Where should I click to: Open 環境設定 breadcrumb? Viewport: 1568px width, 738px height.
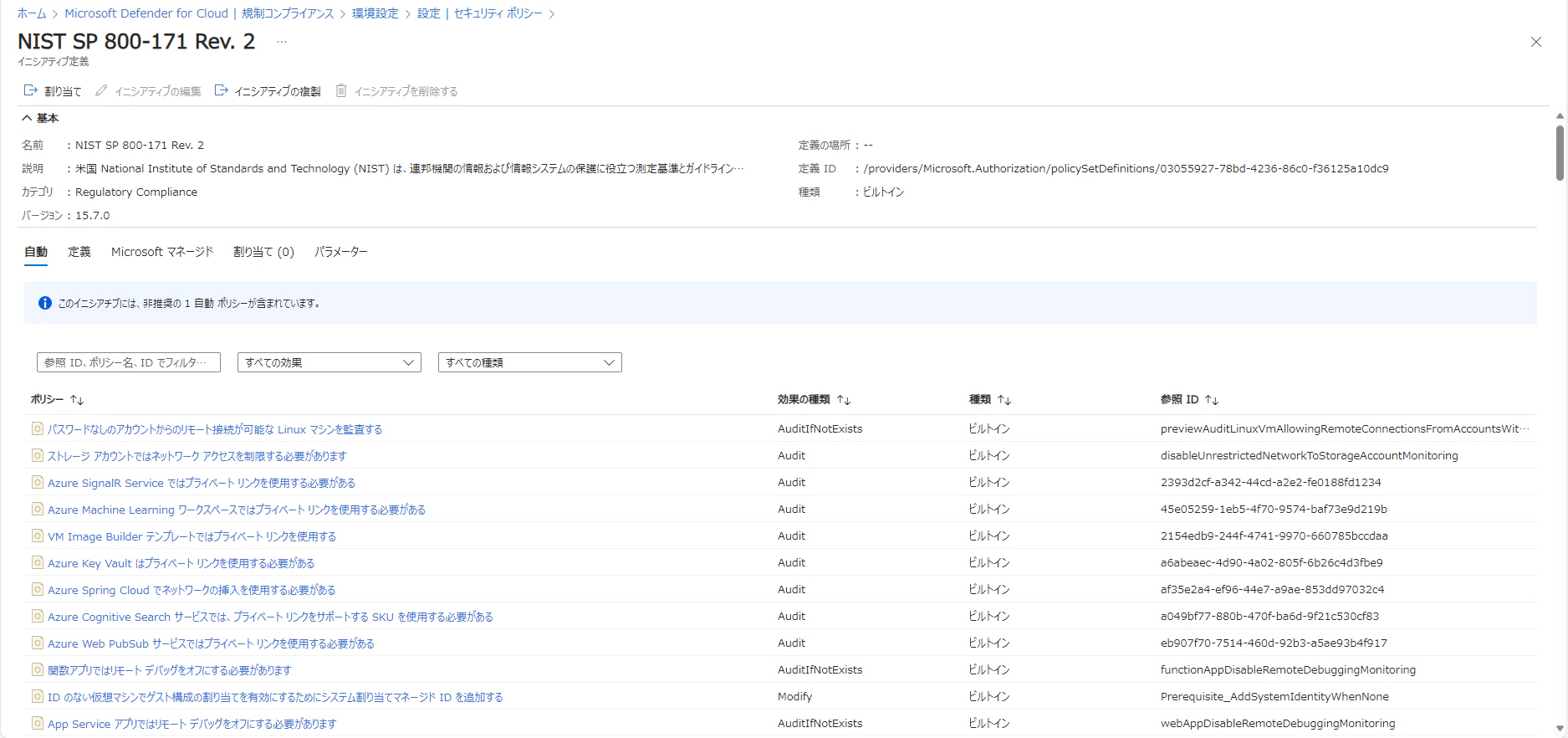[x=375, y=13]
